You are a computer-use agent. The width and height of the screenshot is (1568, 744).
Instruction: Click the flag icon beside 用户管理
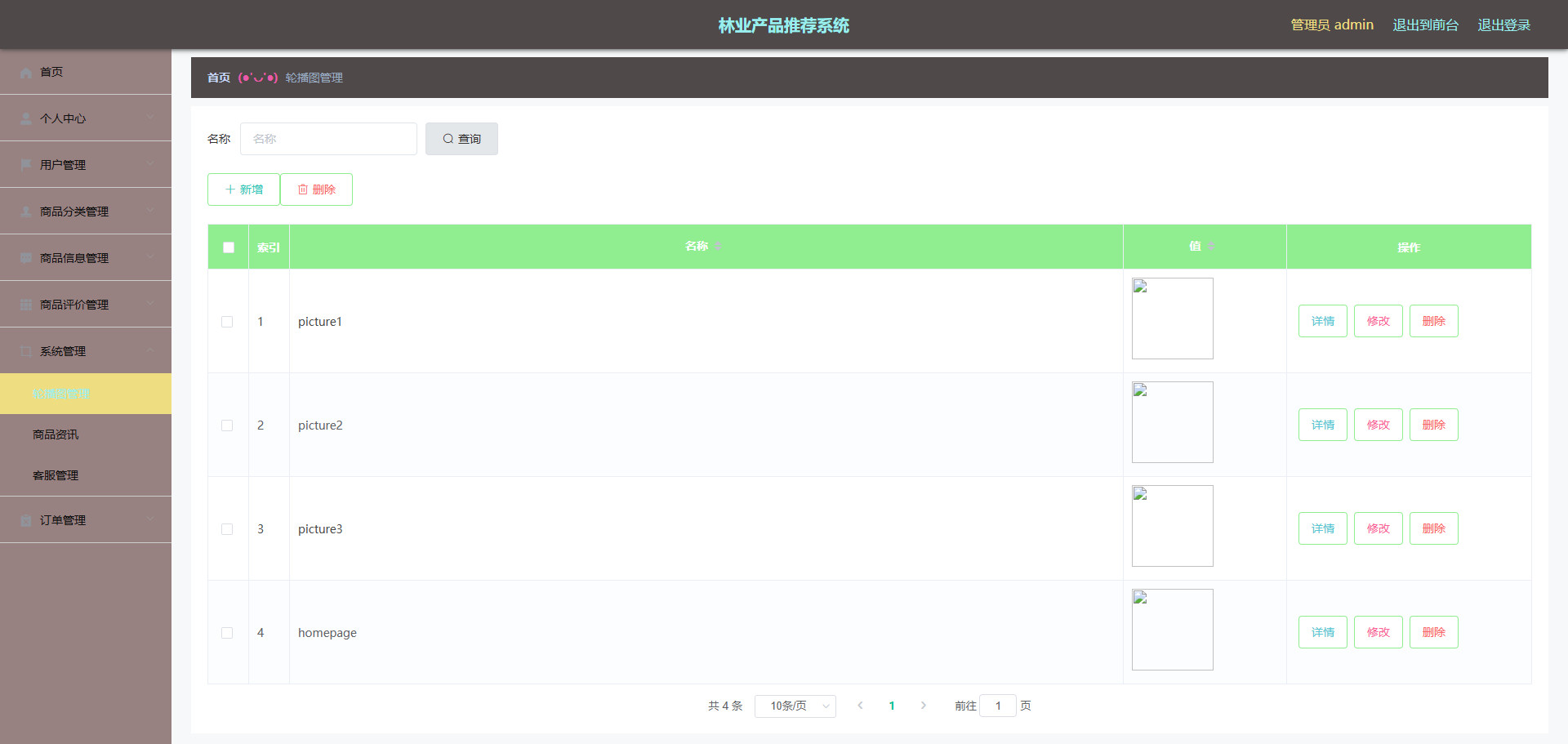26,166
